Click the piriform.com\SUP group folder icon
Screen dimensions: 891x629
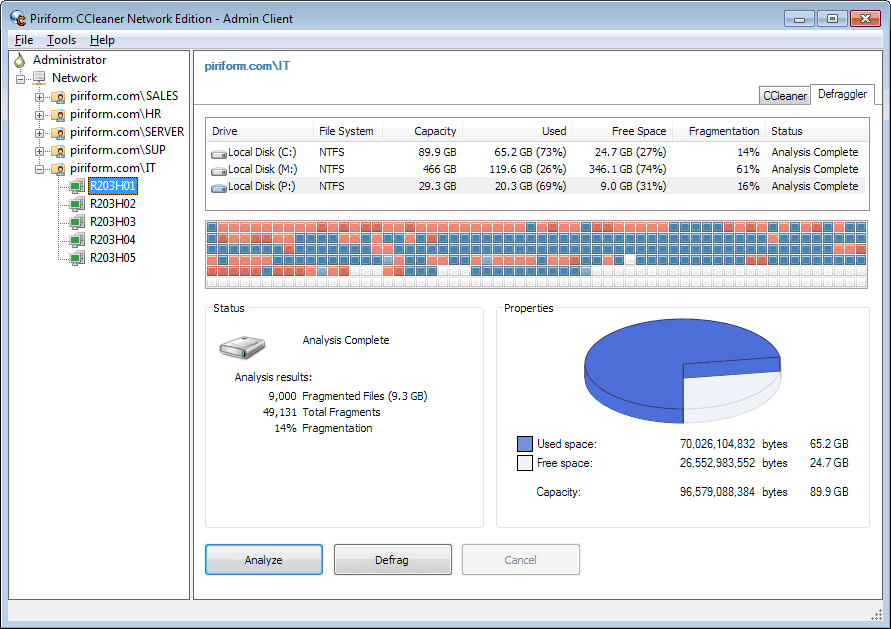point(58,151)
